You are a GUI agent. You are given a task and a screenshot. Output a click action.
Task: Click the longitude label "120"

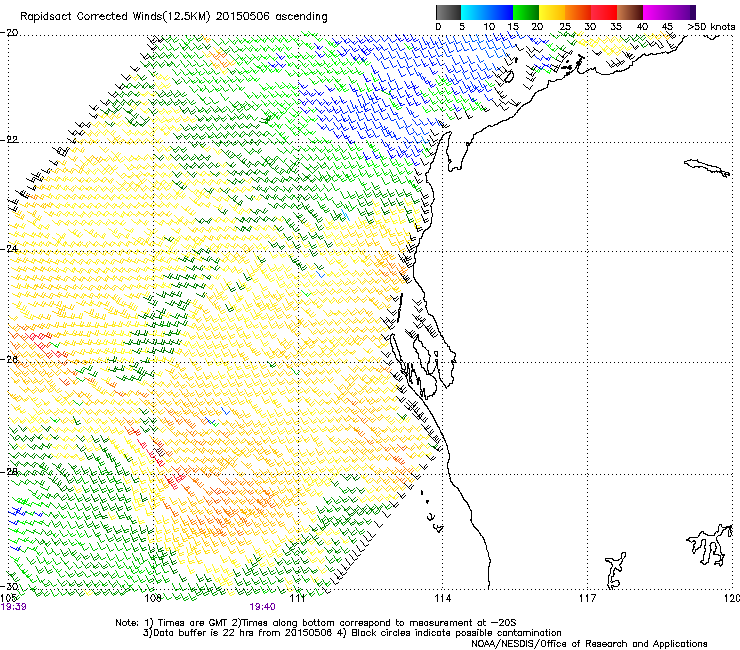pos(732,599)
